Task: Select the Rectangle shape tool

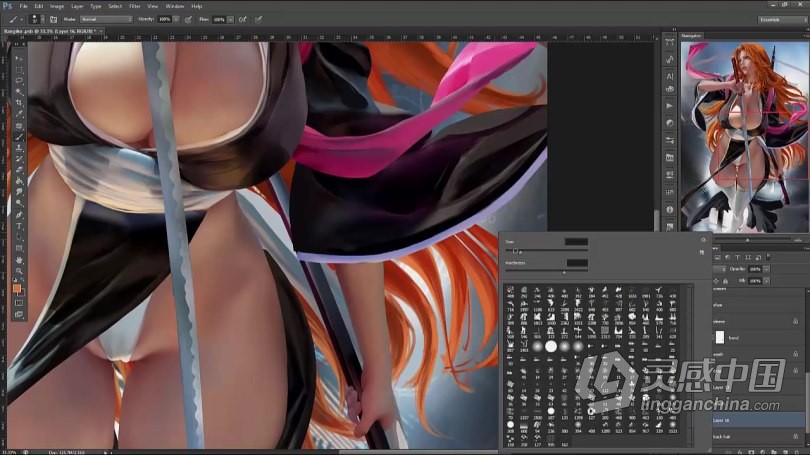Action: coord(19,248)
